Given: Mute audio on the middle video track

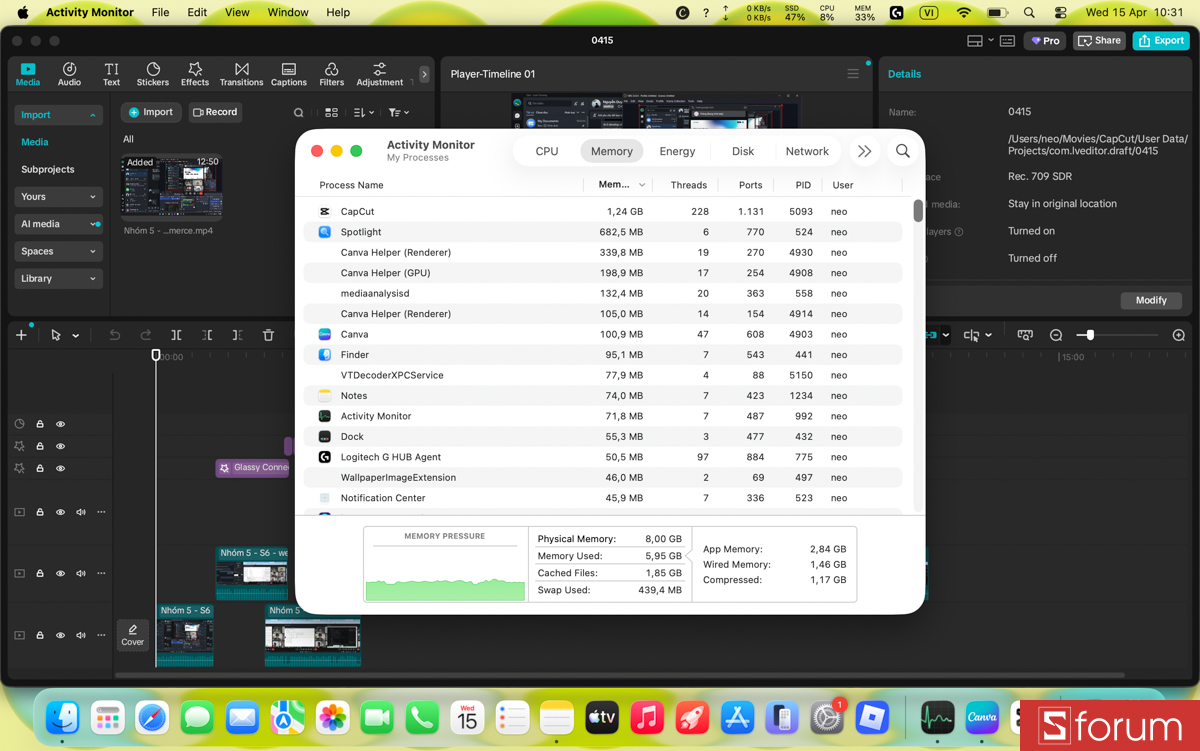Looking at the screenshot, I should tap(80, 573).
